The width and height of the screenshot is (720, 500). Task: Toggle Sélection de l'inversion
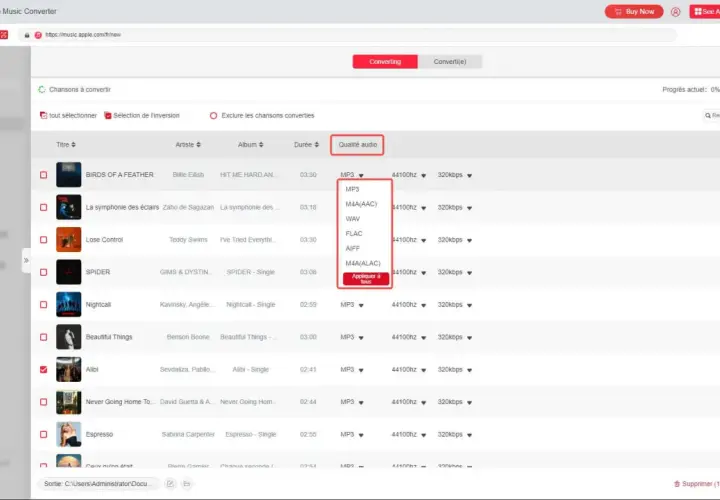(x=108, y=116)
